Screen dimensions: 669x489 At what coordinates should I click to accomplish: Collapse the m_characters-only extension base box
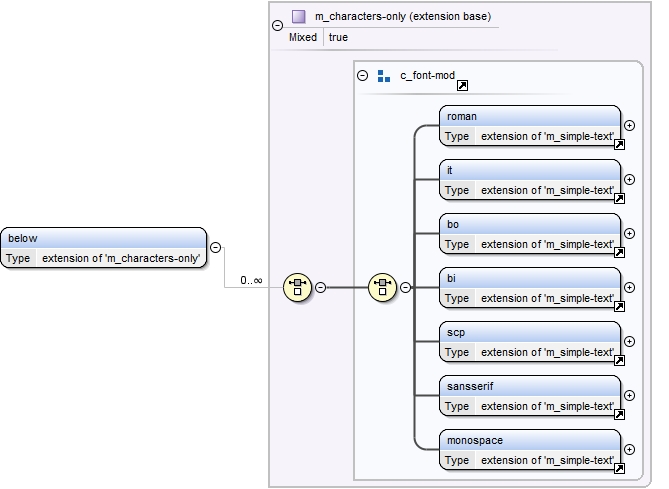(x=277, y=26)
